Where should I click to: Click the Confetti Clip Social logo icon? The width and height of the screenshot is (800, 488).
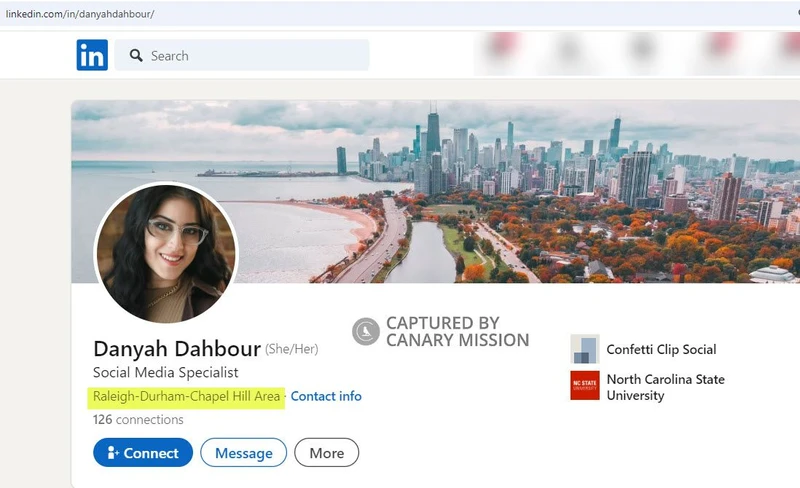585,349
